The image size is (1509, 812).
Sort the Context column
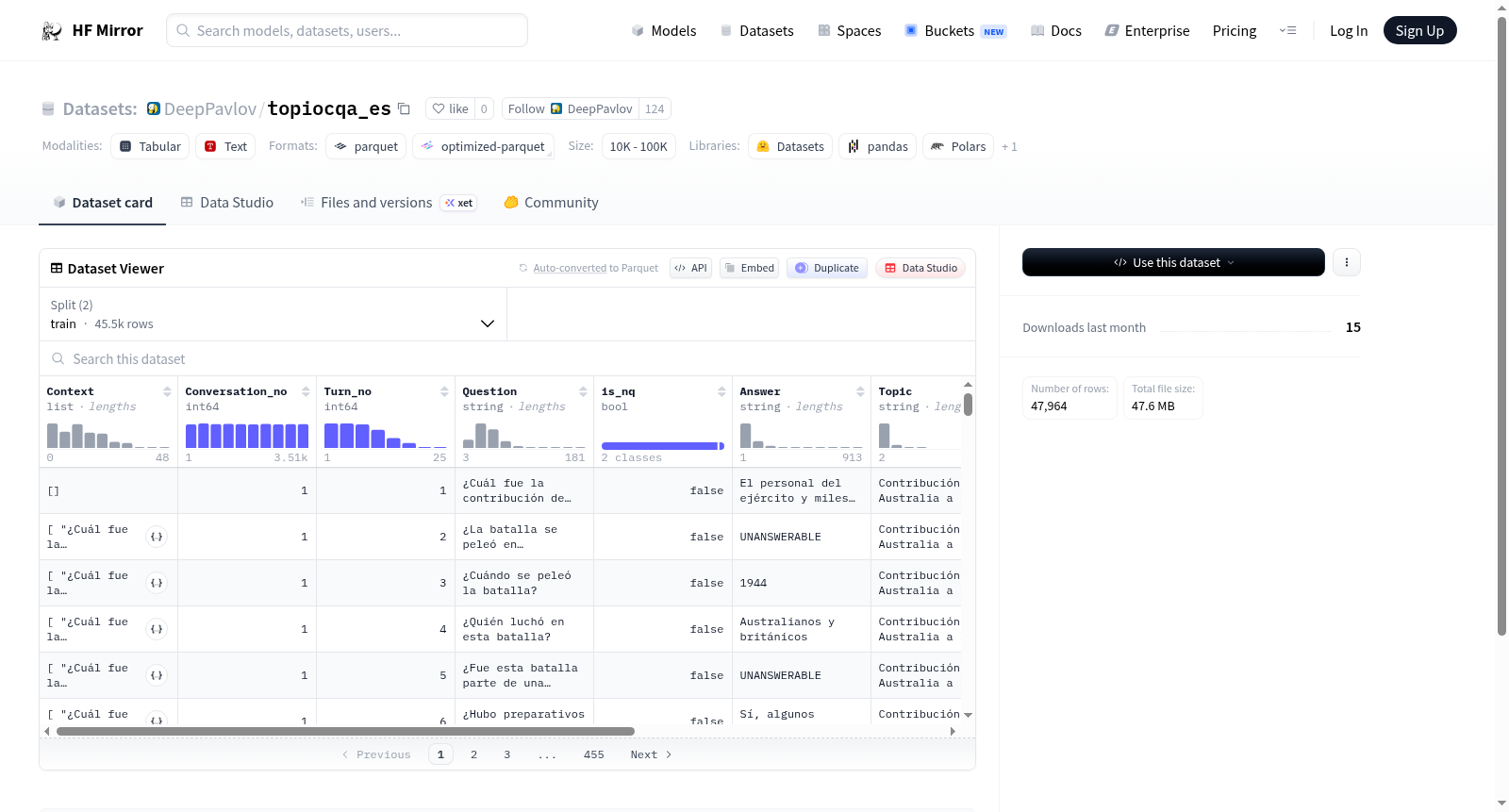[167, 391]
